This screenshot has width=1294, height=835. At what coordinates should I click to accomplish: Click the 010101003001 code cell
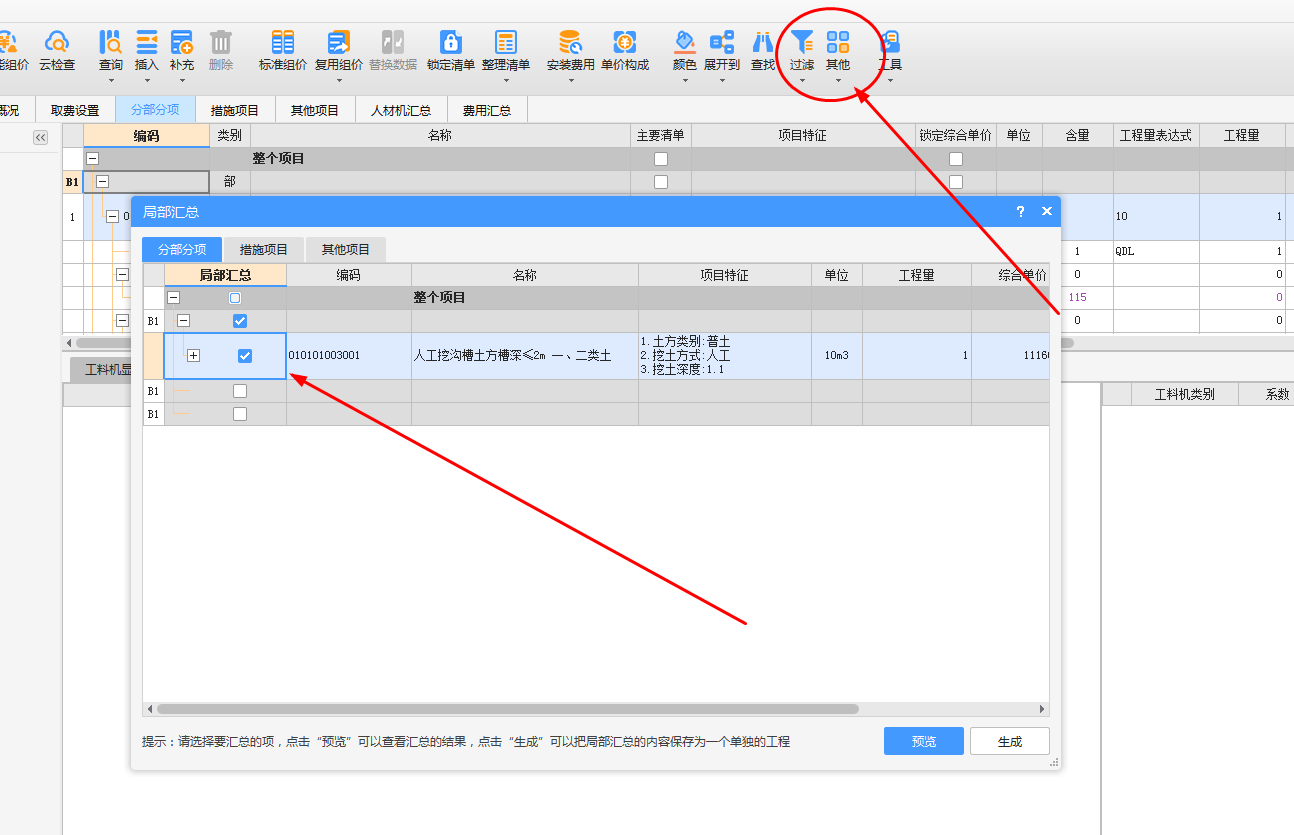click(x=348, y=356)
